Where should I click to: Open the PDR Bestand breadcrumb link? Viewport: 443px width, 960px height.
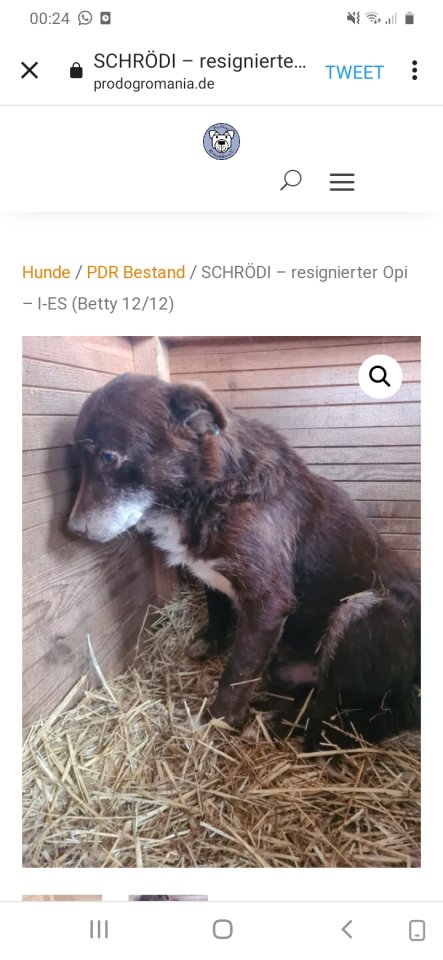pos(136,272)
